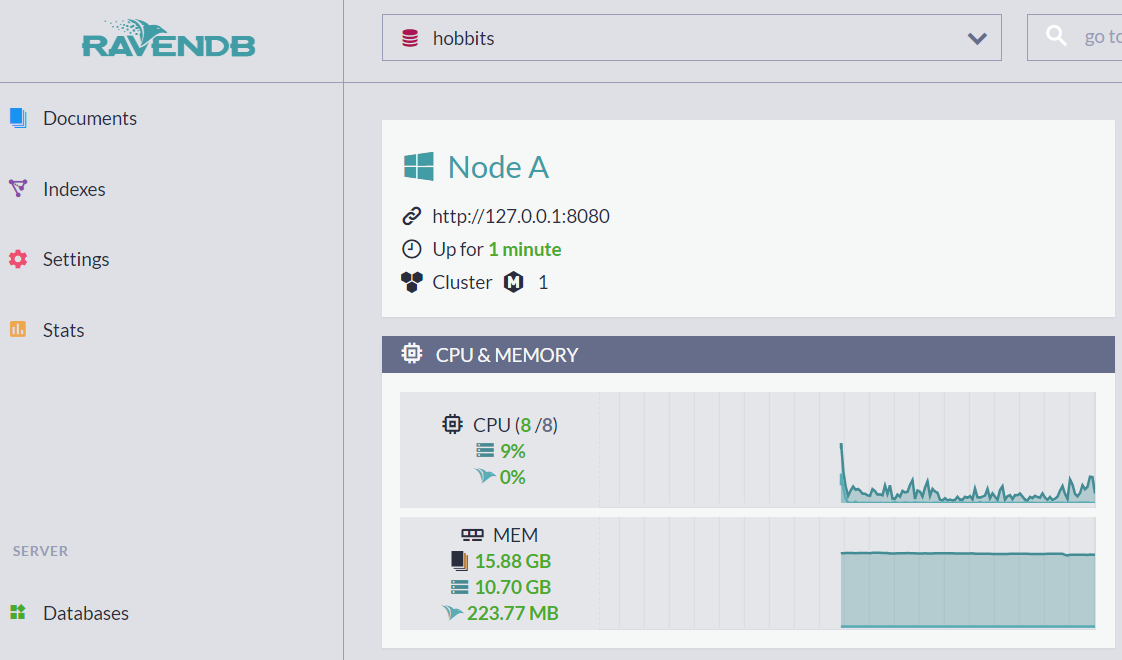Open the hobbits database selector dropdown
Screen dimensions: 1122x660
pyautogui.click(x=691, y=38)
